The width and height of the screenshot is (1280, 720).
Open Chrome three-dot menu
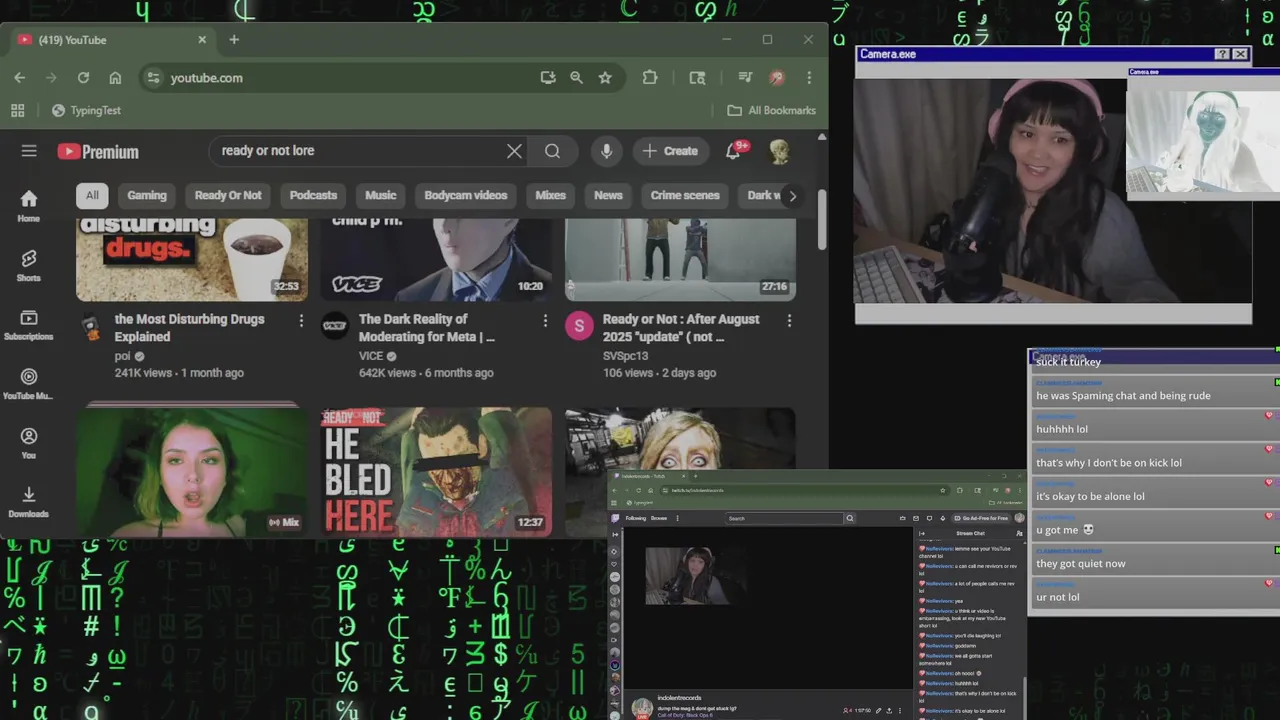coord(809,77)
